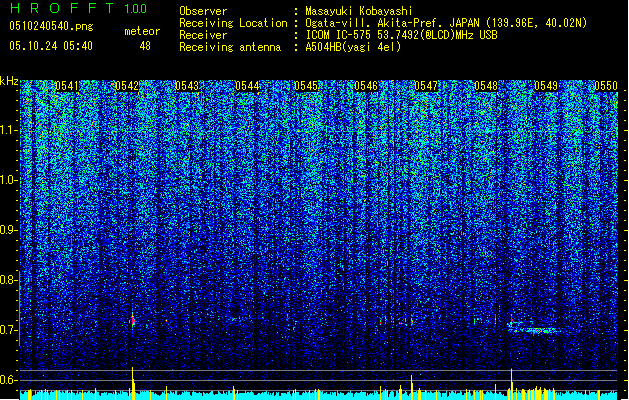Click the 0.6 kHz axis label
629x400 pixels.
(x=8, y=380)
